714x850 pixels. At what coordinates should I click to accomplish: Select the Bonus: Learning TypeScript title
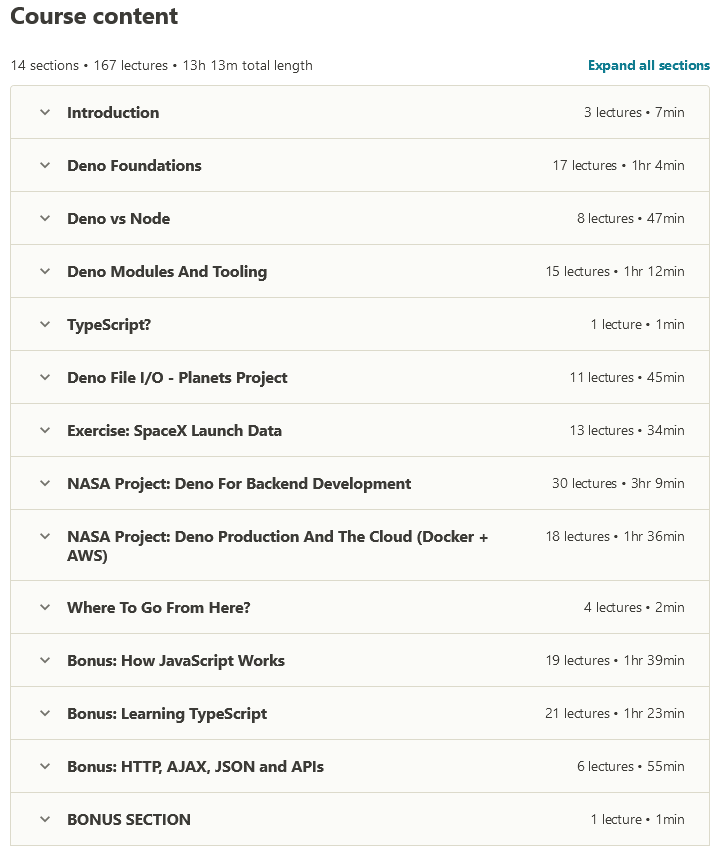[167, 714]
